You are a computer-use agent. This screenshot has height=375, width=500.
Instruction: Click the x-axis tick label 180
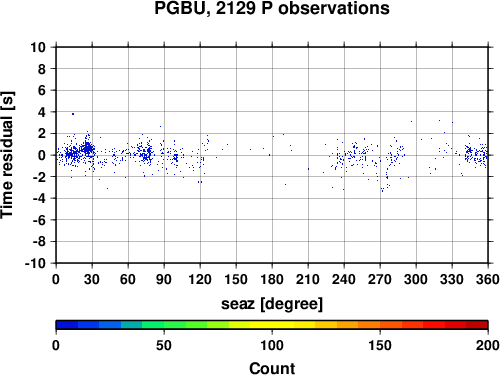[272, 279]
